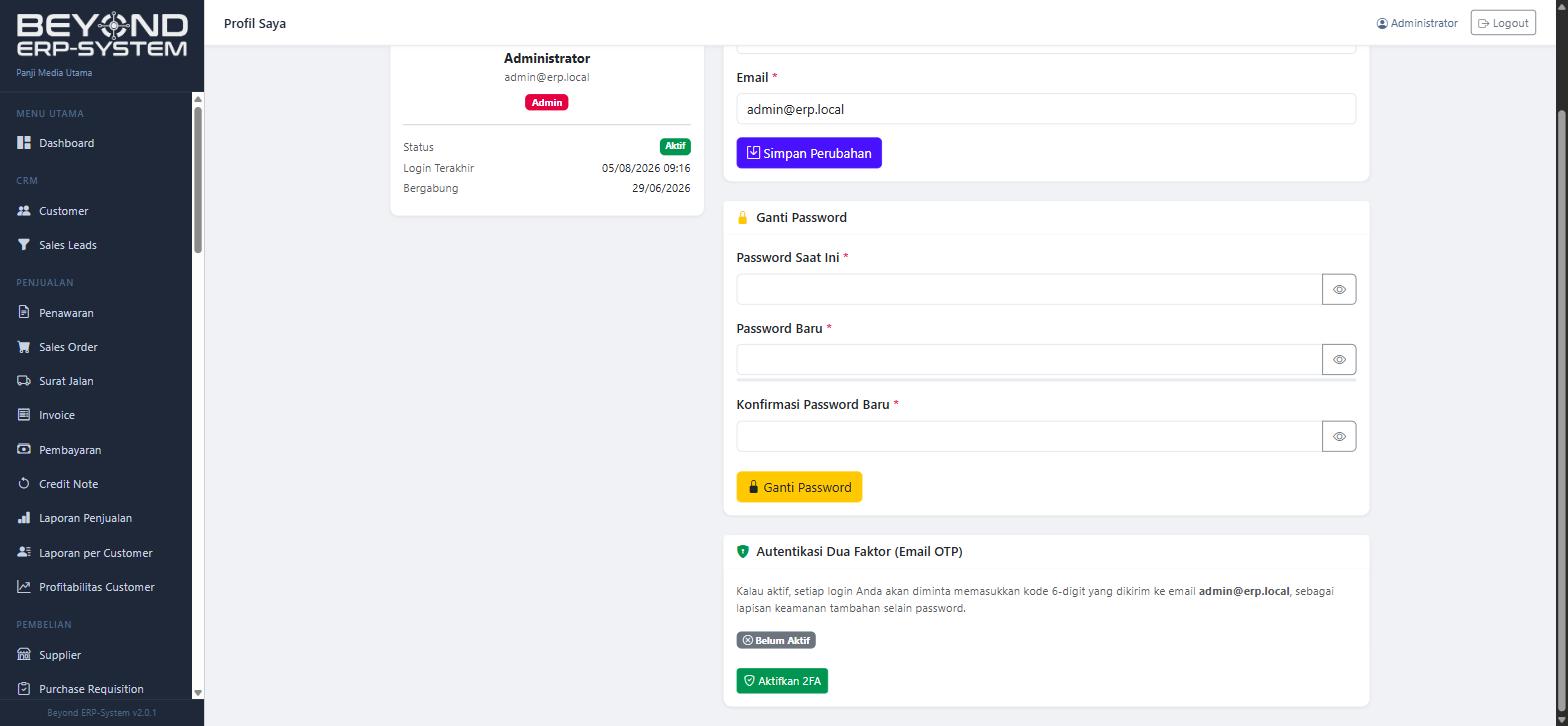
Task: Click the Login Terakhir date 05/08/2026 09:16
Action: (646, 168)
